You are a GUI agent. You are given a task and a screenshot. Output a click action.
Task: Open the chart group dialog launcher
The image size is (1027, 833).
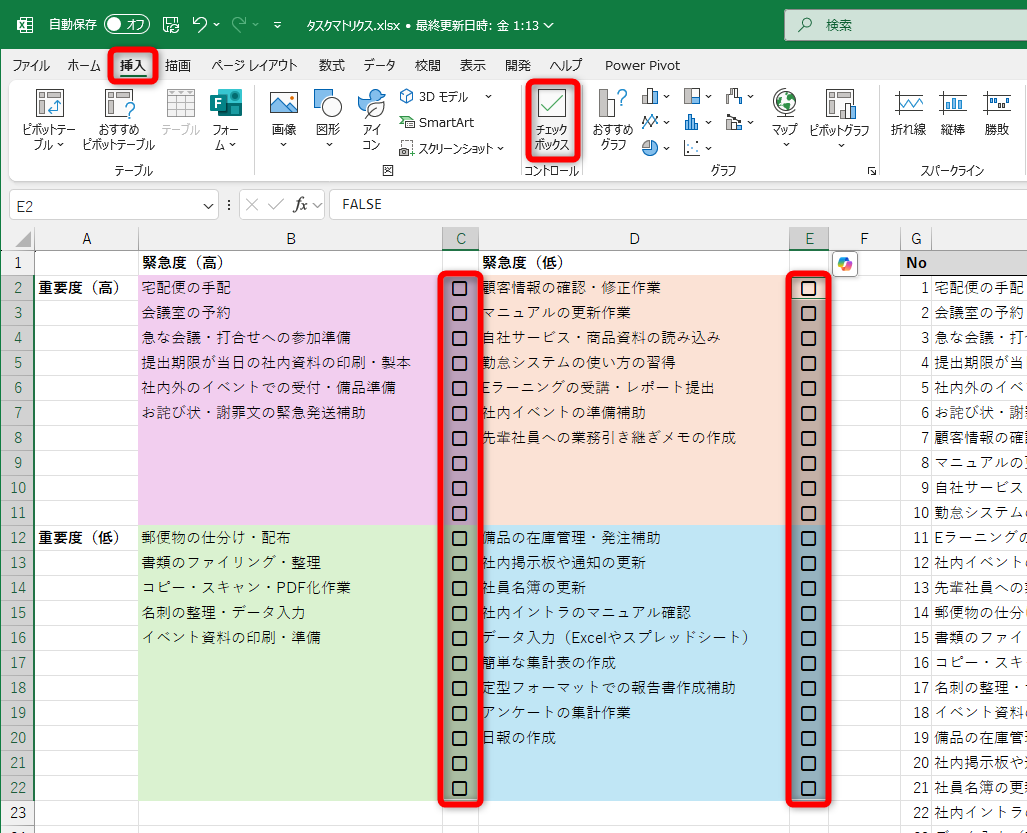[872, 171]
